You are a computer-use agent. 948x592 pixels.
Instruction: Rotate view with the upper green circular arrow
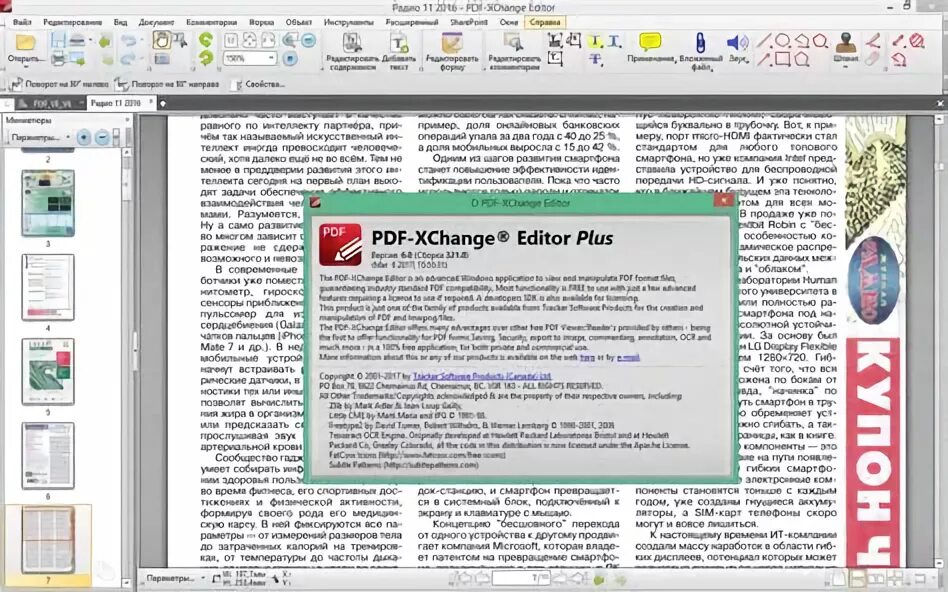pos(206,40)
